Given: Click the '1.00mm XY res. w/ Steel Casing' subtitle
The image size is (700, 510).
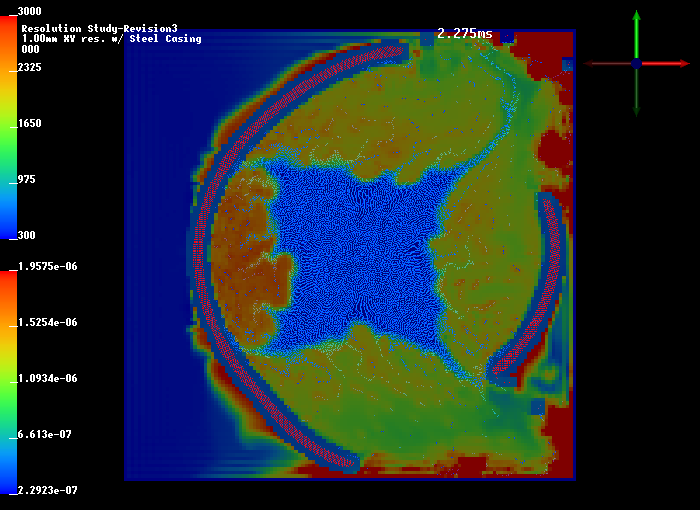Looking at the screenshot, I should (112, 39).
